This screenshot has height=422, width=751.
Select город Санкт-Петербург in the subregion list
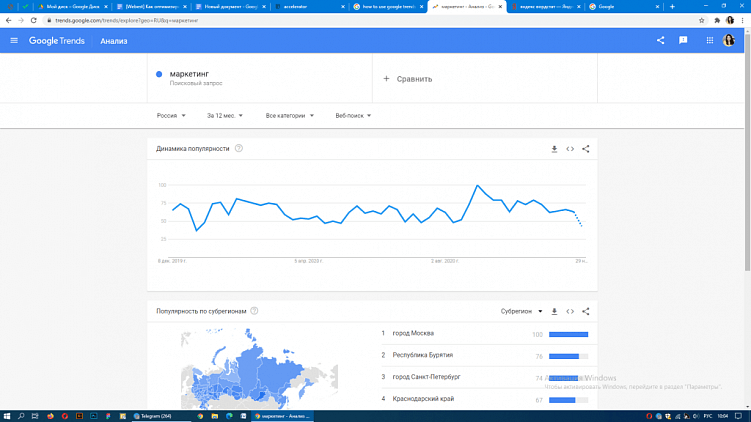(x=426, y=377)
